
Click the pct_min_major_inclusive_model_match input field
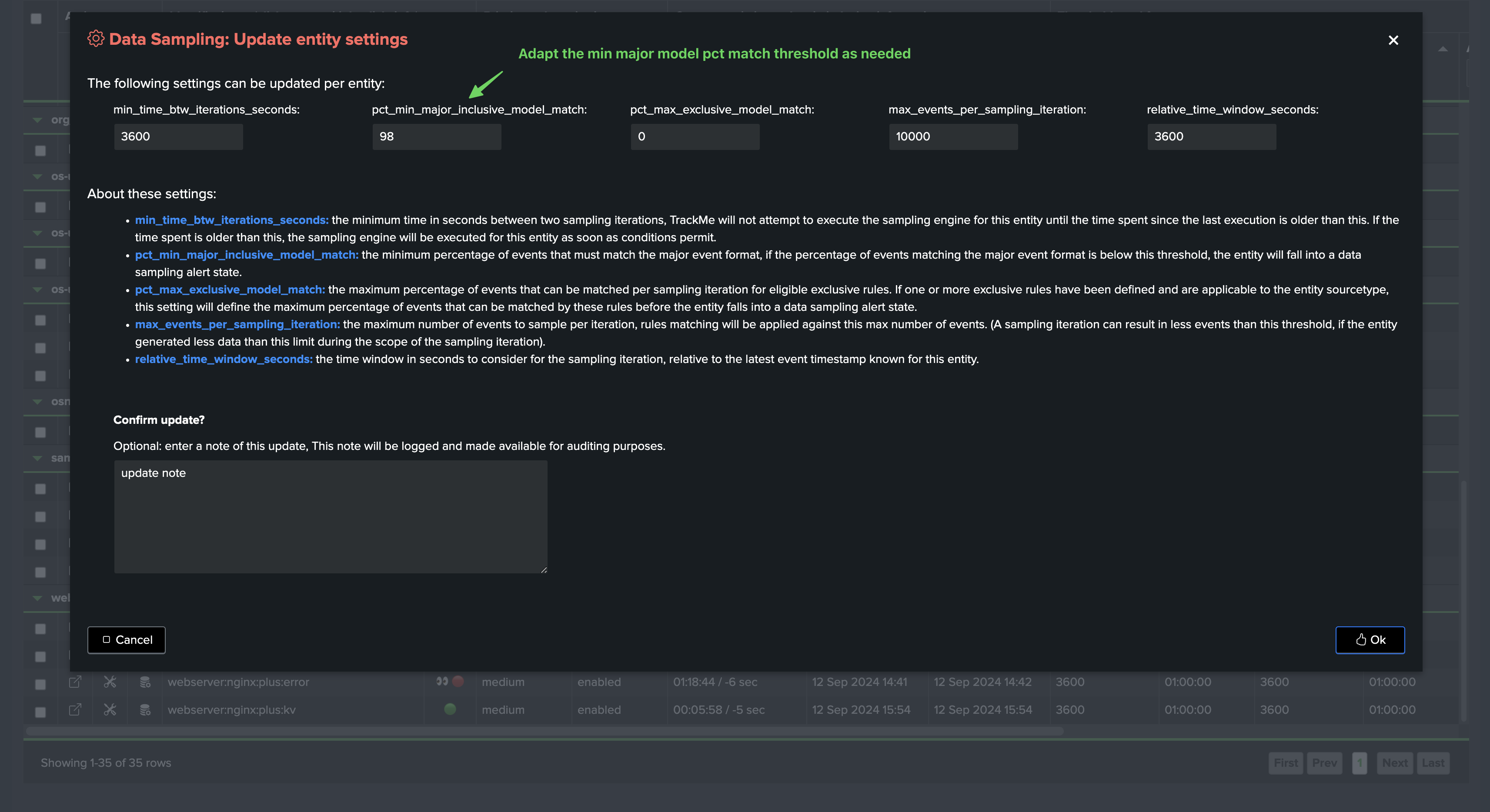click(x=437, y=136)
